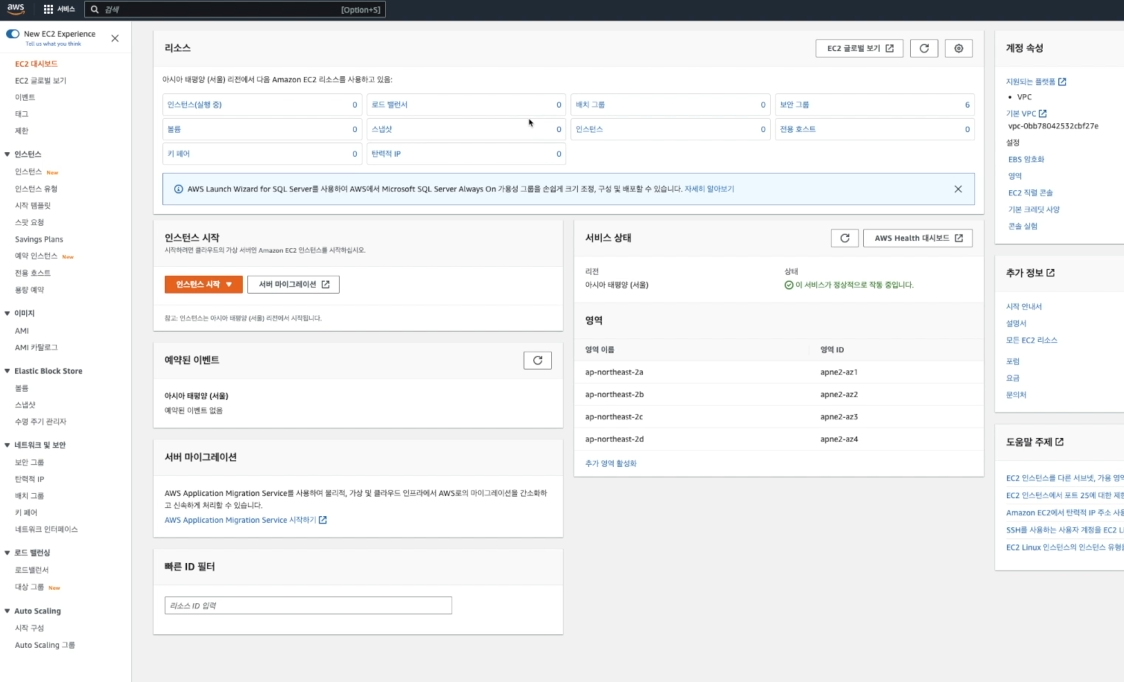Click the 키 페어 resource tile
This screenshot has height=682, width=1124.
tap(262, 153)
